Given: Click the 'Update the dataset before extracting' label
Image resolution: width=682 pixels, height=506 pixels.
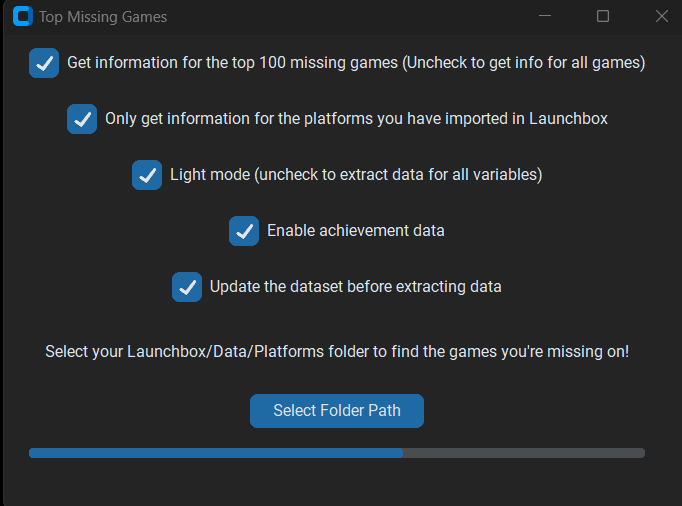Looking at the screenshot, I should point(355,287).
